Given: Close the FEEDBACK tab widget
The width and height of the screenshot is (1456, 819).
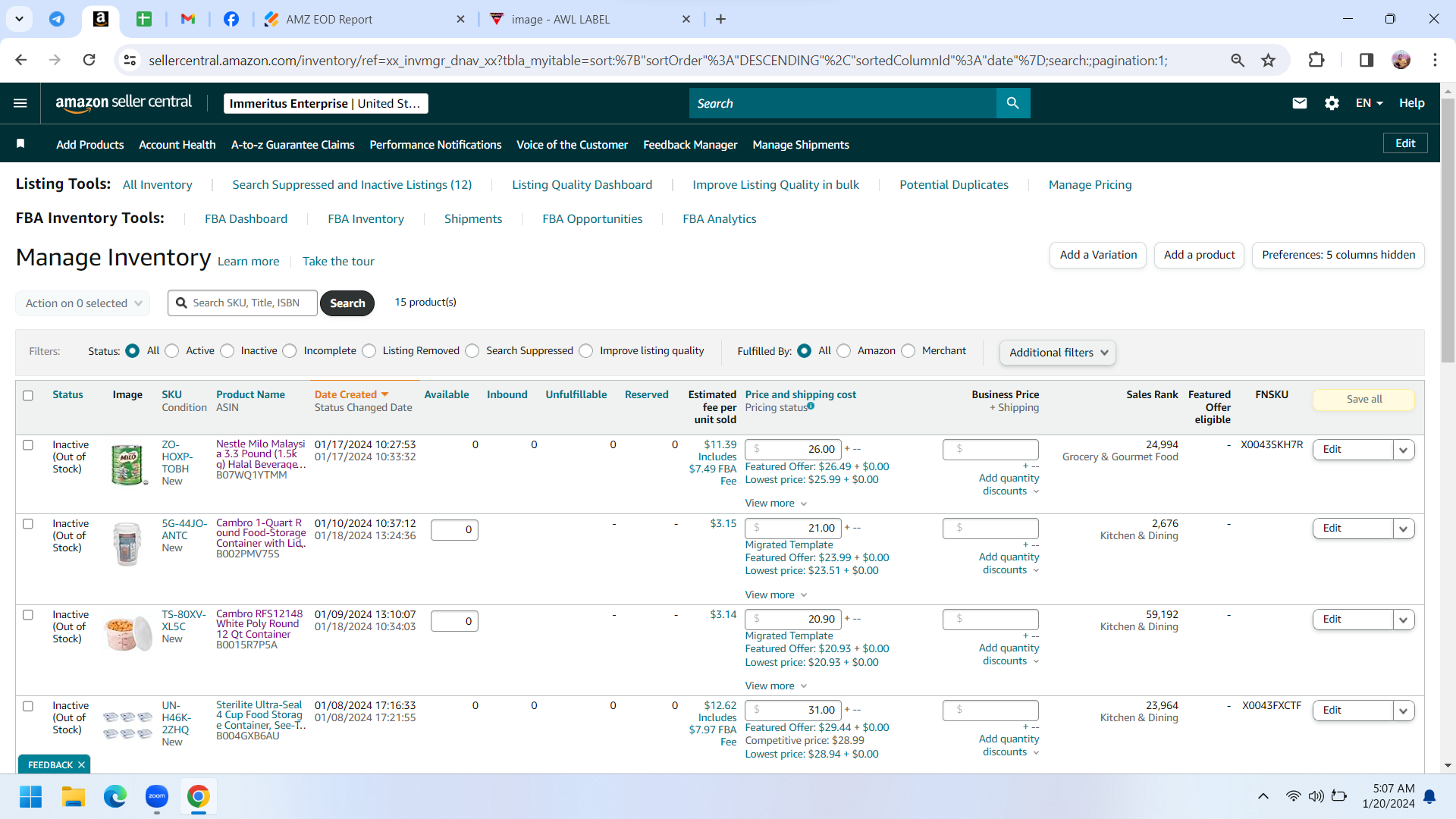Looking at the screenshot, I should [x=81, y=764].
